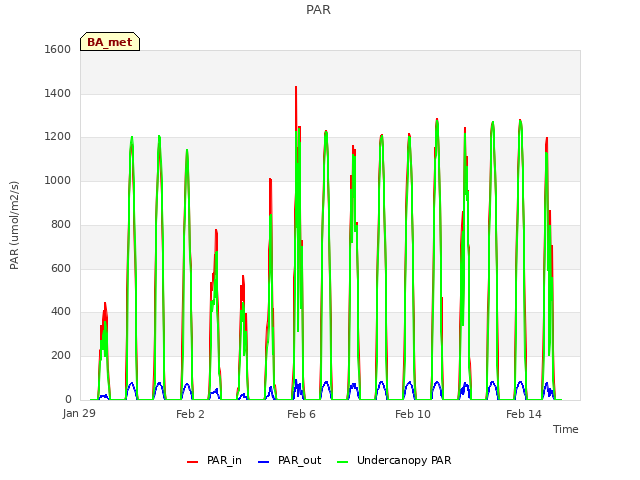Click the 600 y-axis tick label
The height and width of the screenshot is (480, 640).
coord(61,268)
